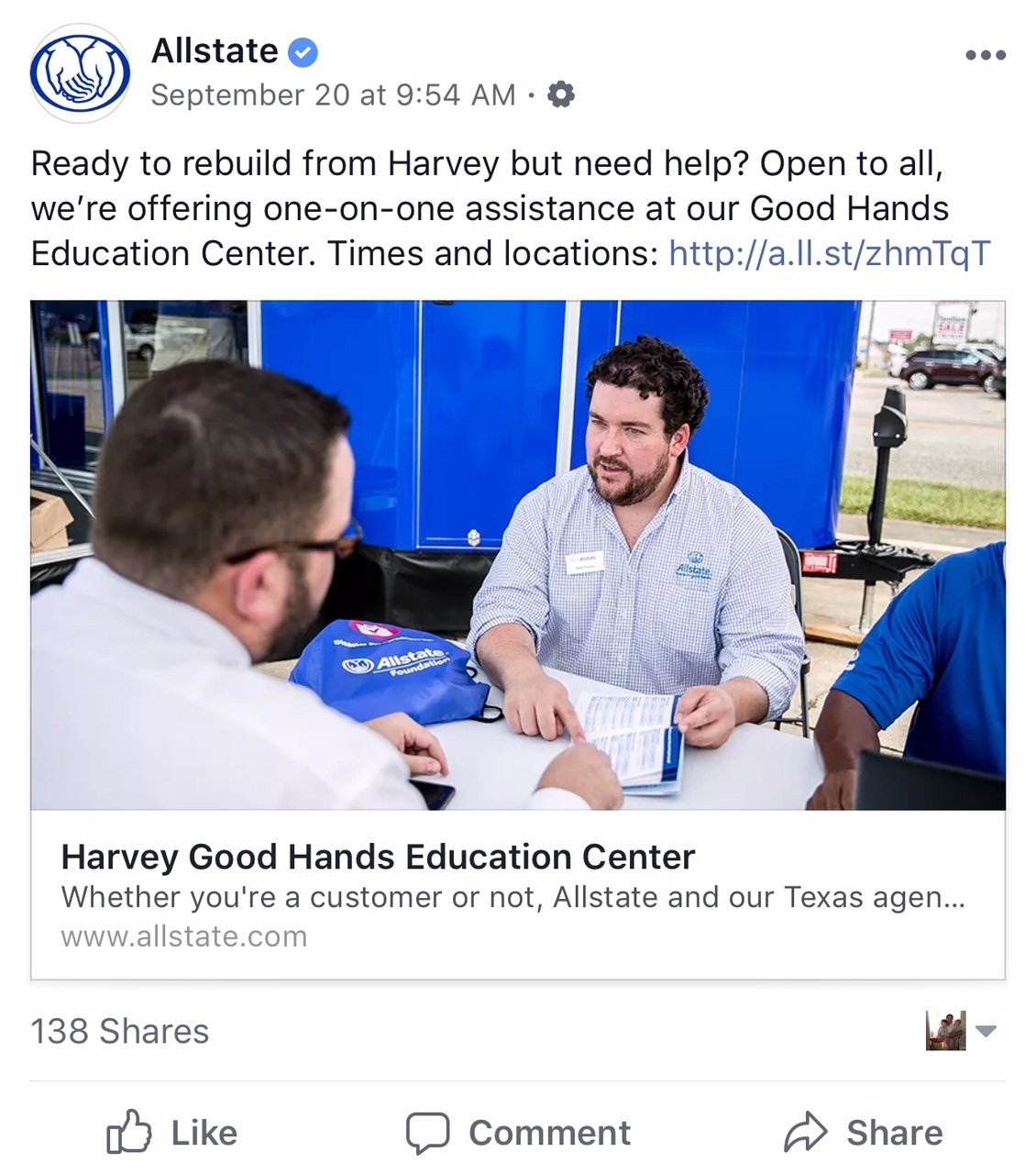Image resolution: width=1036 pixels, height=1174 pixels.
Task: View the 138 Shares list
Action: tap(120, 1031)
